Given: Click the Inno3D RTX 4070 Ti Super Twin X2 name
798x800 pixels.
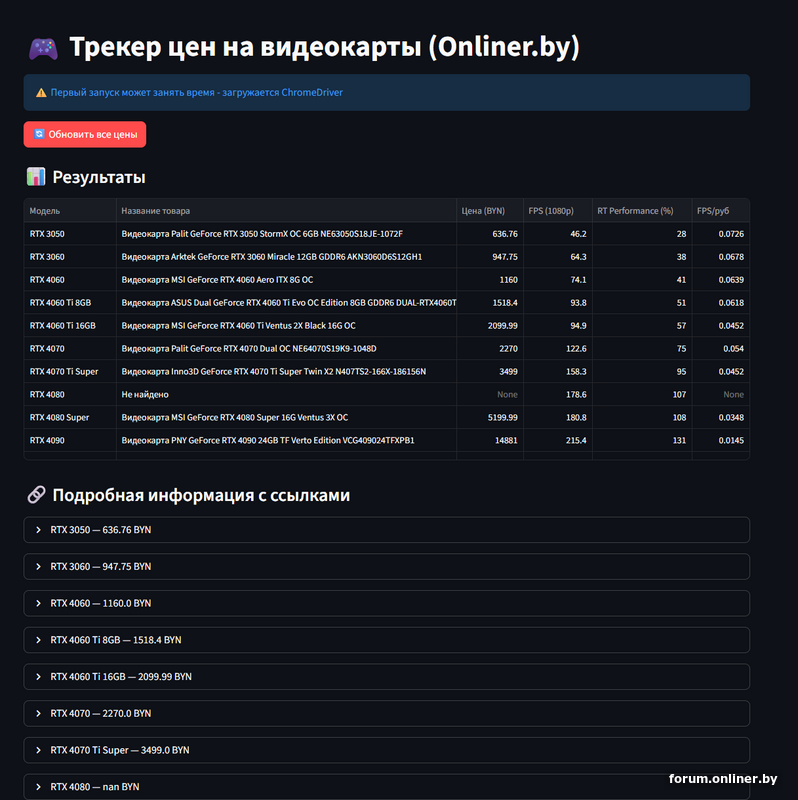Looking at the screenshot, I should 286,371.
